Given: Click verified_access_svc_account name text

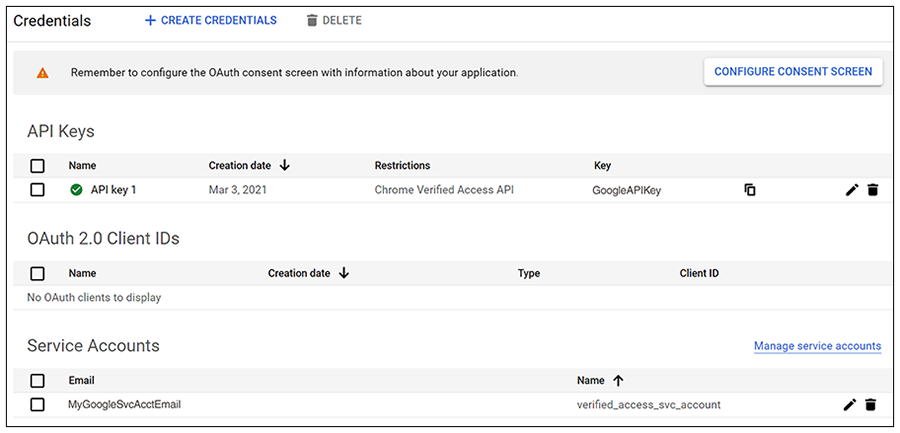Looking at the screenshot, I should (649, 404).
